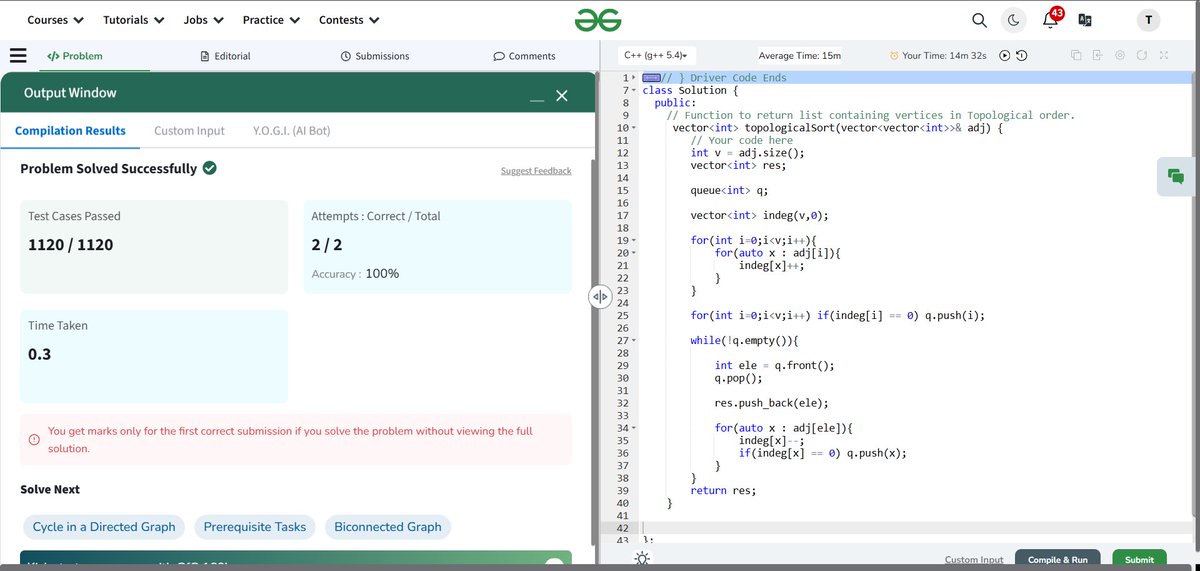Click the Compile & Run button

(x=1058, y=560)
